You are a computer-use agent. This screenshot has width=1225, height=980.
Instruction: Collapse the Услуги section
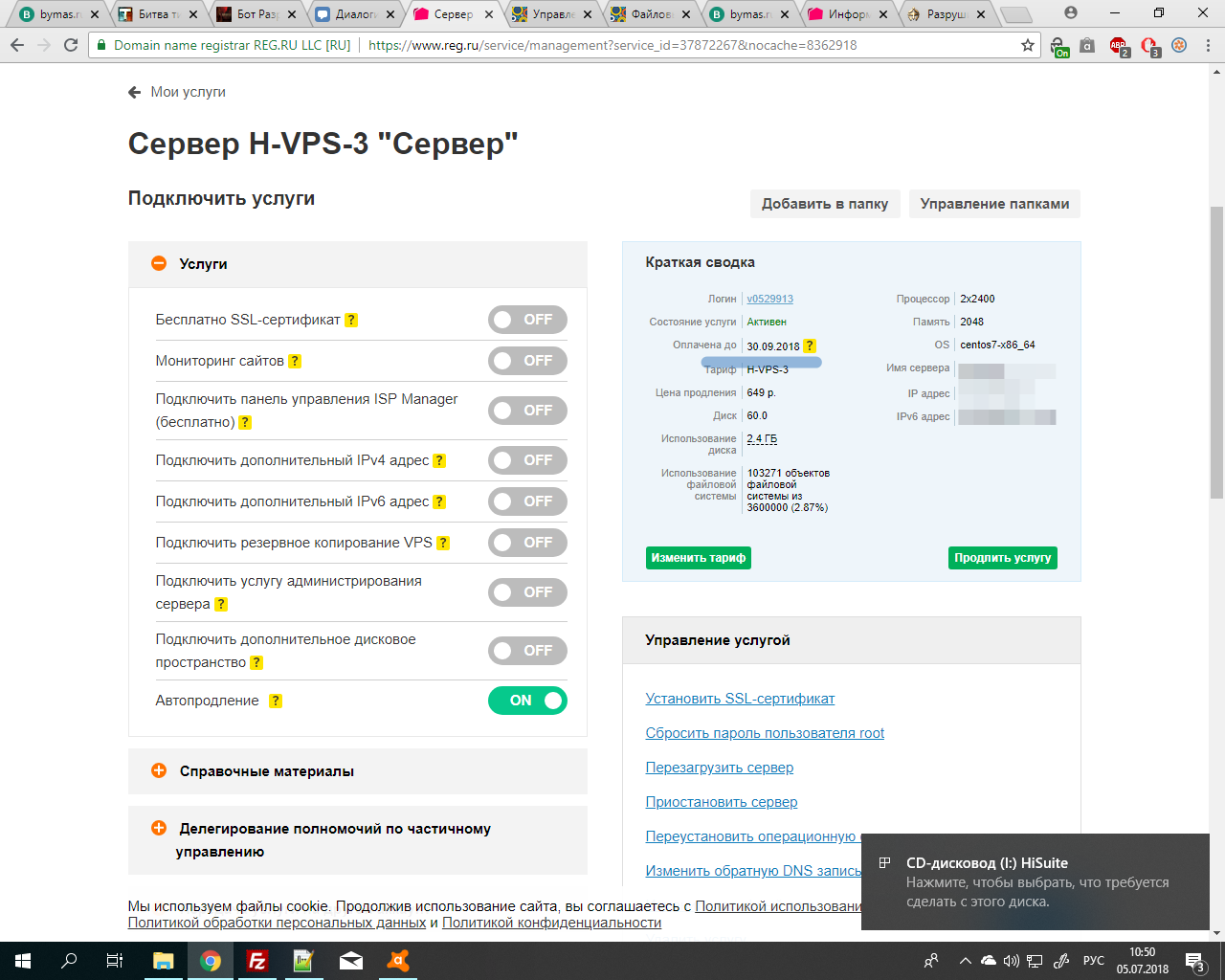click(159, 263)
